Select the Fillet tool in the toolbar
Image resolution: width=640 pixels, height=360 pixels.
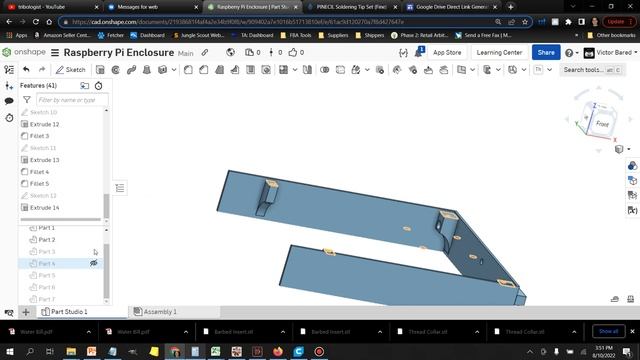coord(188,70)
